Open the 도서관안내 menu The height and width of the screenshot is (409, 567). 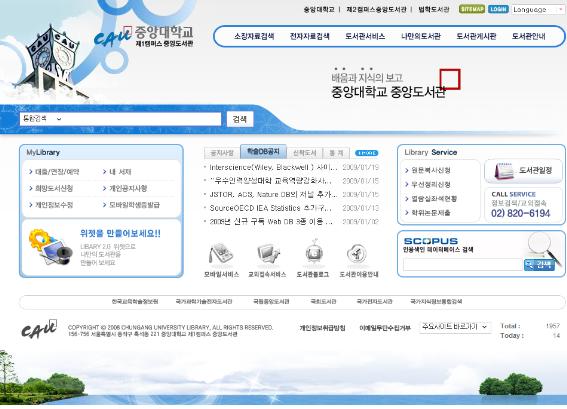(x=528, y=36)
